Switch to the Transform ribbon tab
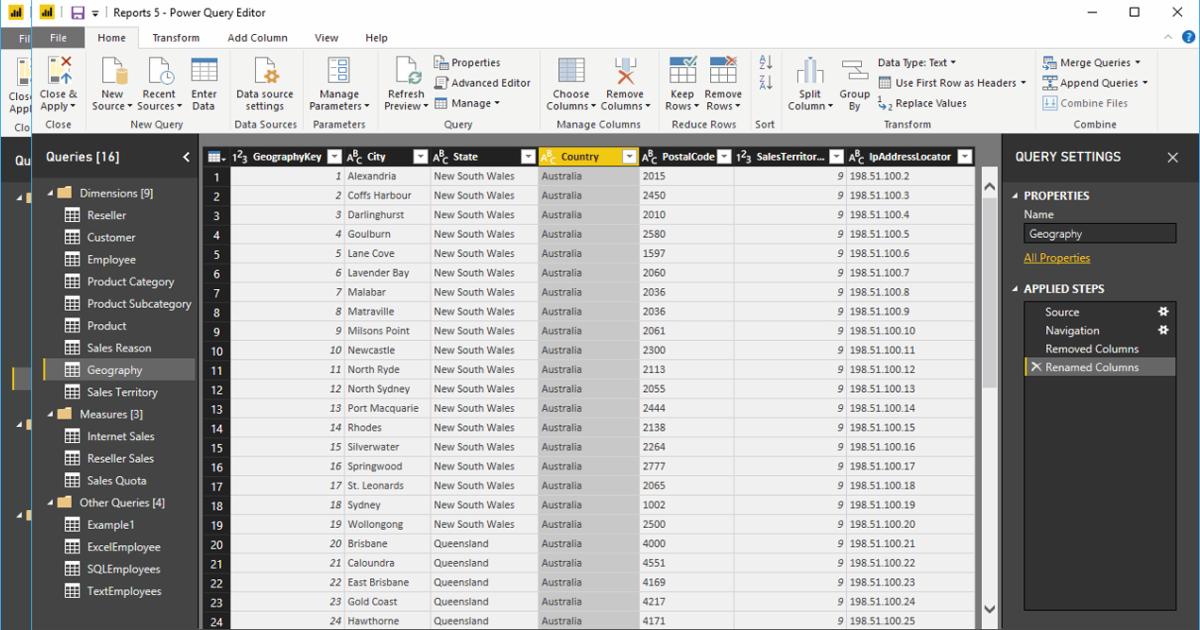1200x630 pixels. tap(176, 37)
